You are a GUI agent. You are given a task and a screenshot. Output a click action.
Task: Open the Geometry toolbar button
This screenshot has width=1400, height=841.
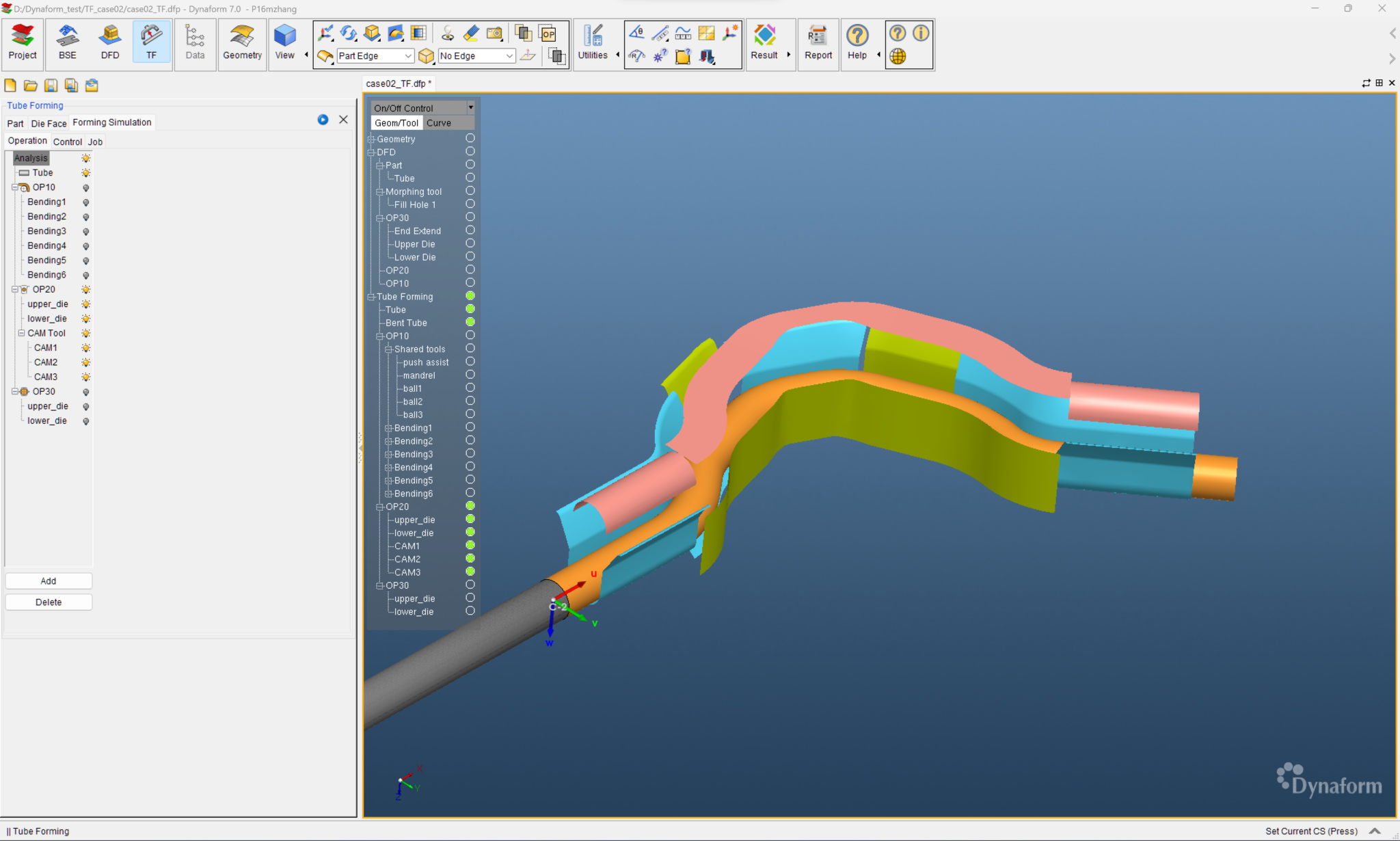(x=242, y=42)
